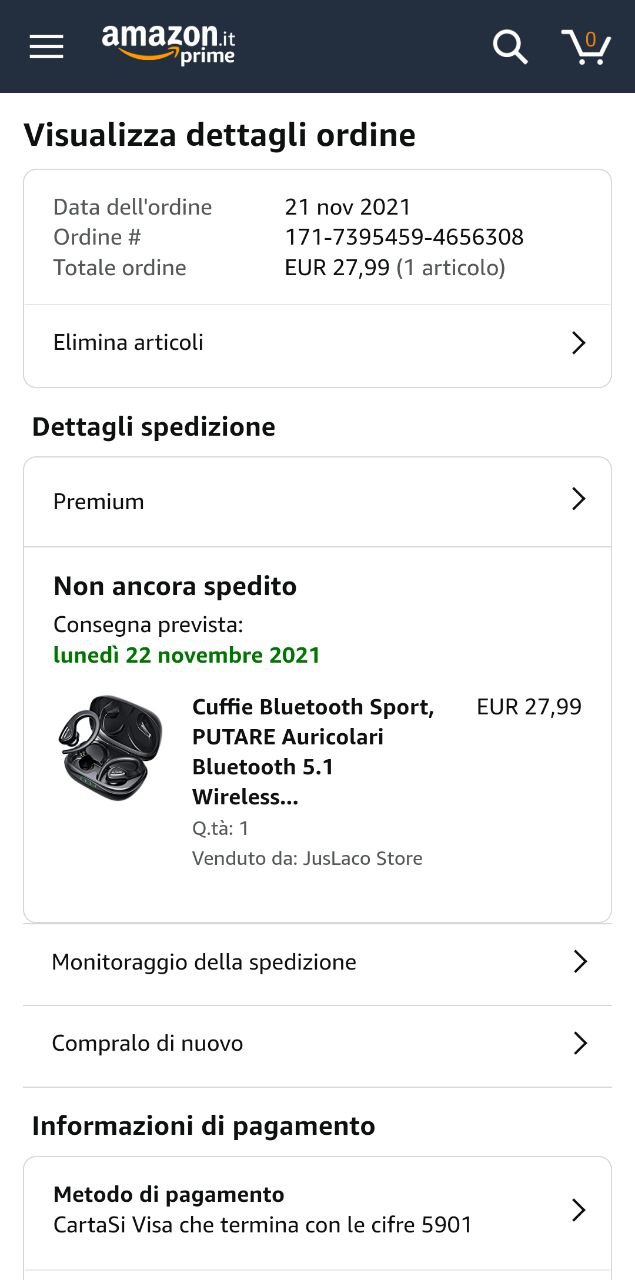
Task: Tap the Metodo di pagamento chevron
Action: 578,1210
